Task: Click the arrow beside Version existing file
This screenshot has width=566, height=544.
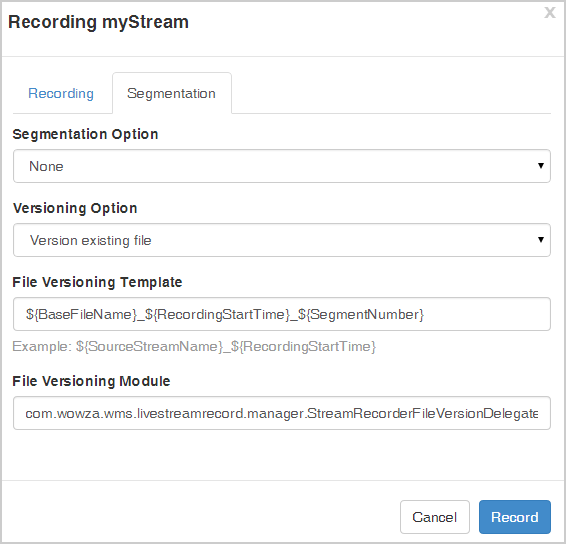Action: pyautogui.click(x=540, y=240)
